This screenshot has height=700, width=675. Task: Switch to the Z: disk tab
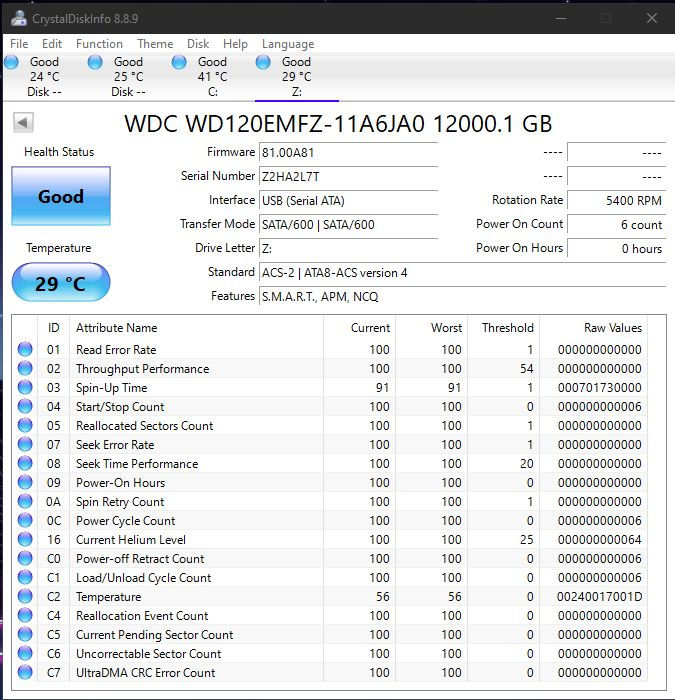coord(296,77)
